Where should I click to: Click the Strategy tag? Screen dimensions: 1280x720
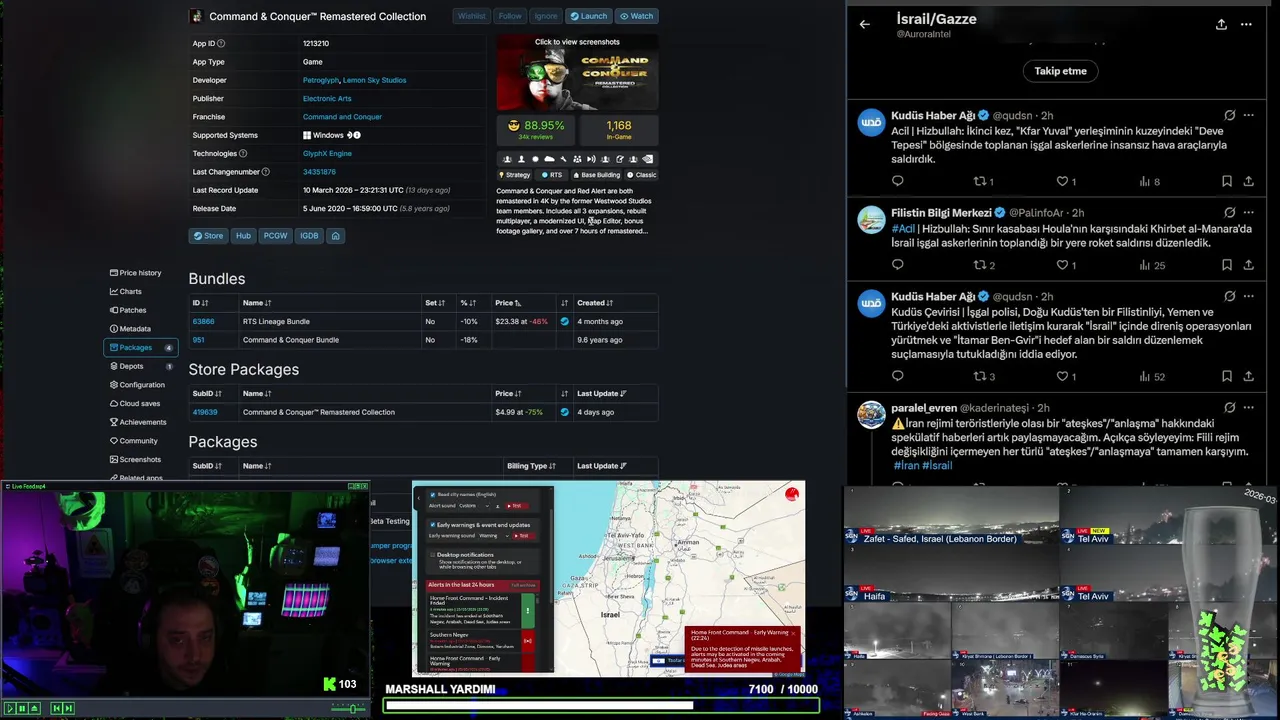pos(514,175)
